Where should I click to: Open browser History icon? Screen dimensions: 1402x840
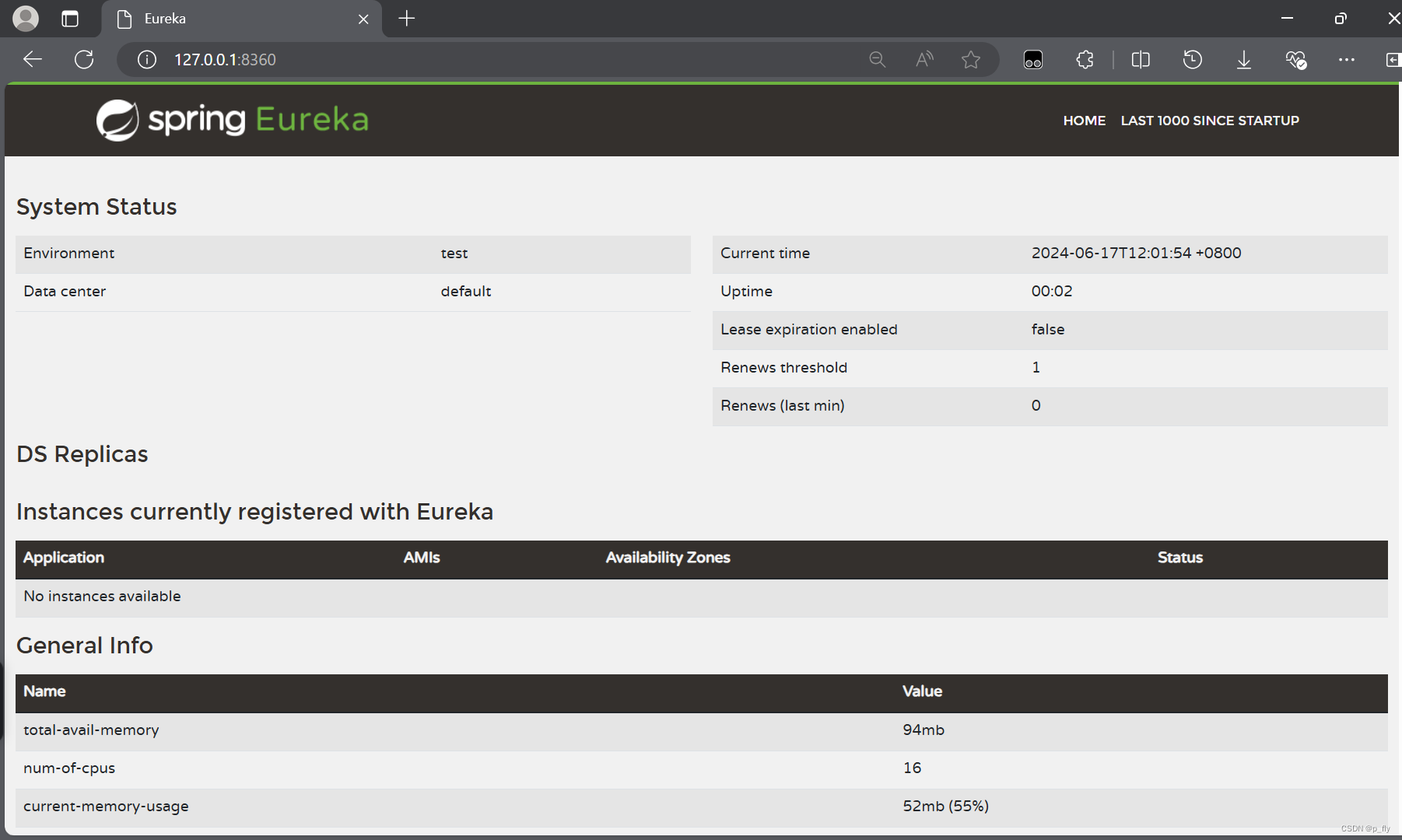tap(1192, 59)
